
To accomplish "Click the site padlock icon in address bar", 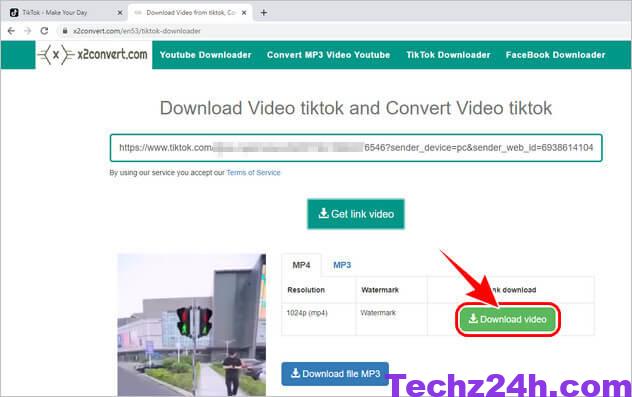I will [65, 31].
